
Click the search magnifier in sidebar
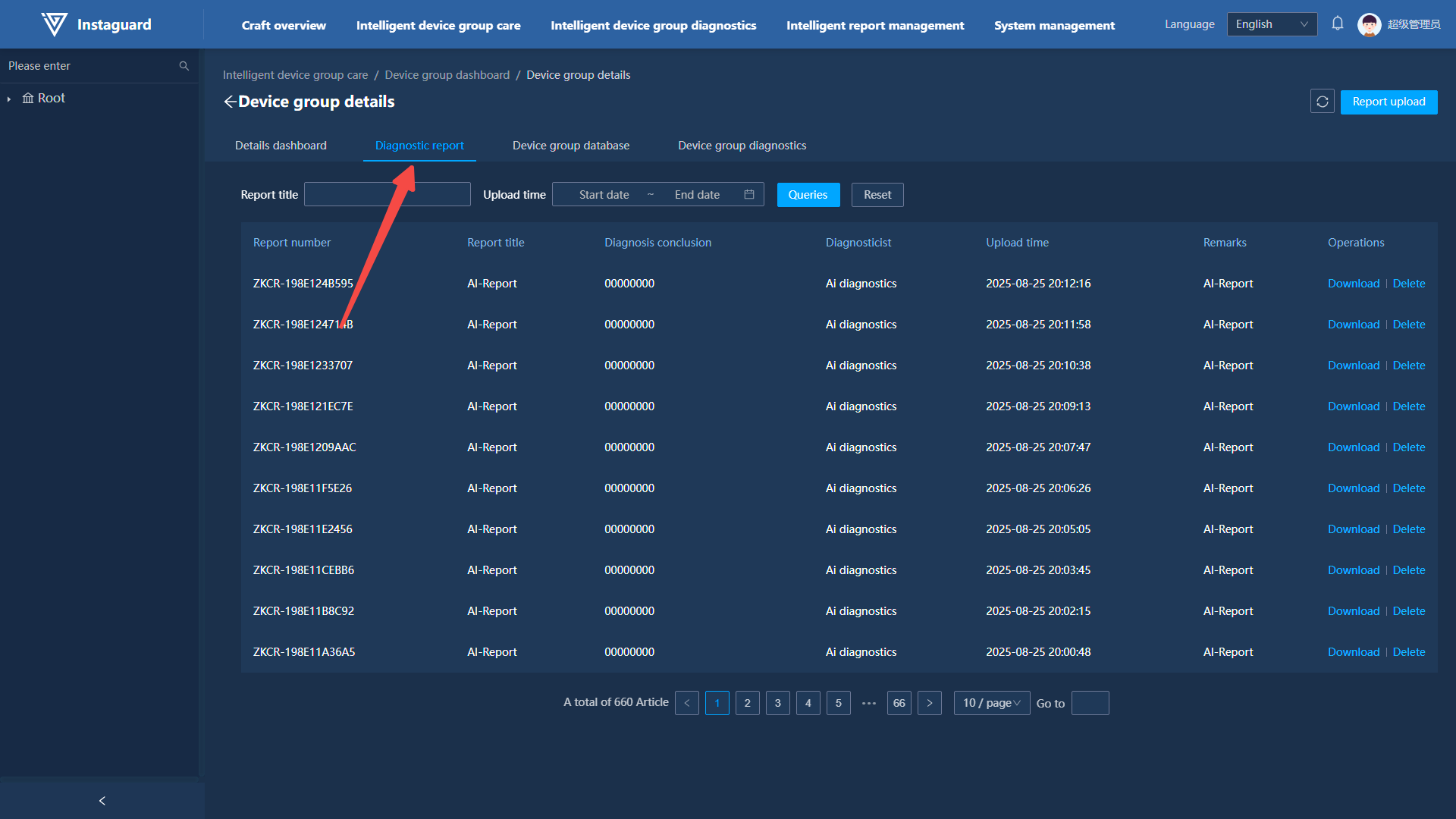point(184,66)
